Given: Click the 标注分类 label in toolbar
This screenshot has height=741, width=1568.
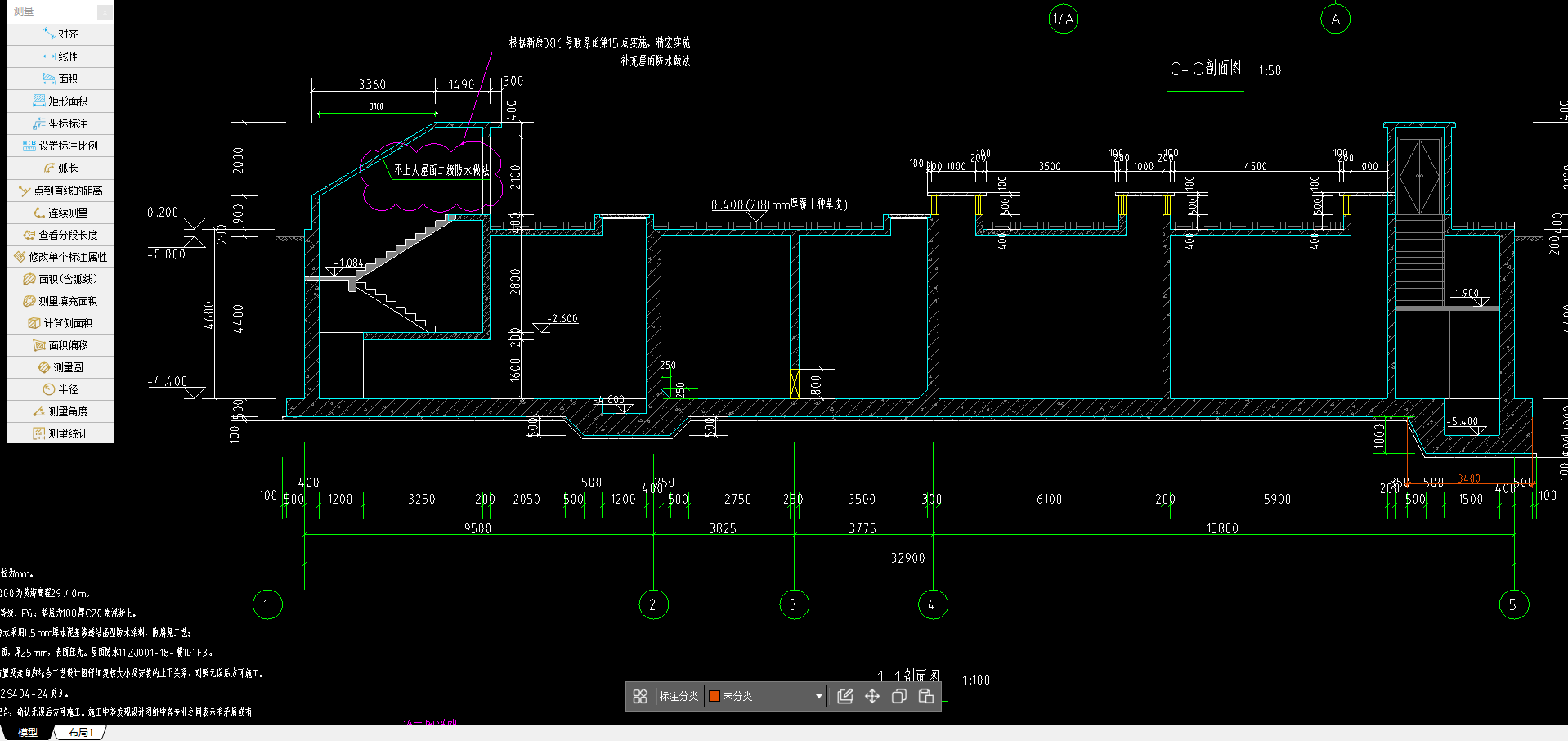Looking at the screenshot, I should click(679, 696).
